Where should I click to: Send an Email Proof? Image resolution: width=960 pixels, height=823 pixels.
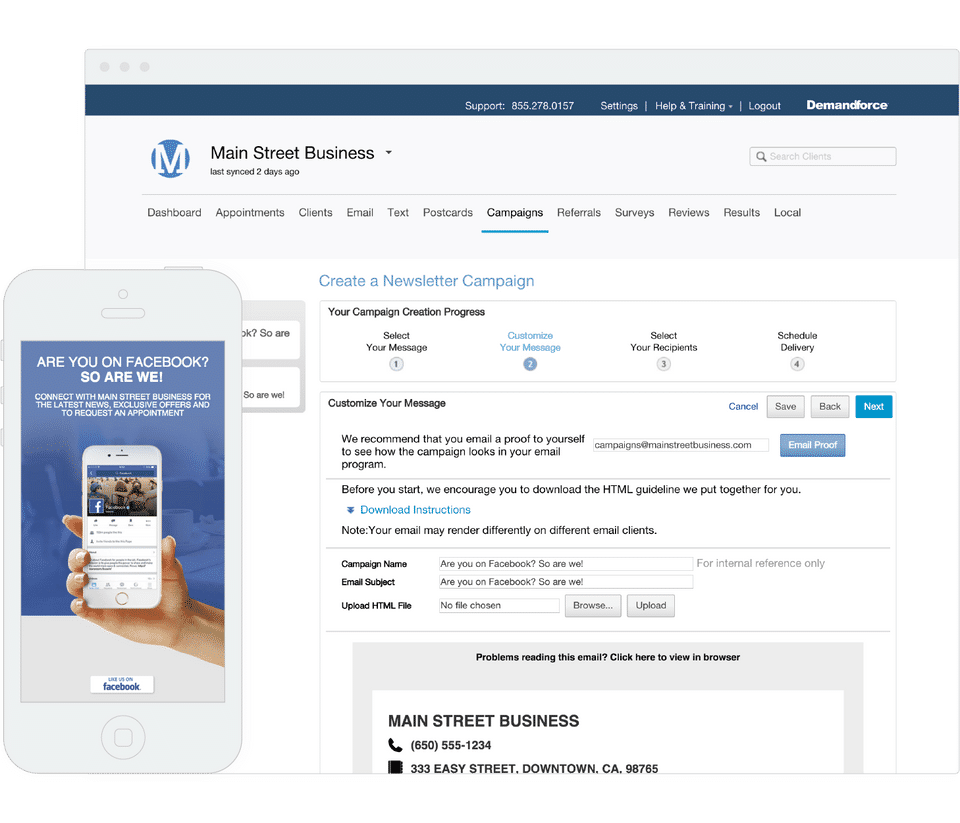pyautogui.click(x=812, y=445)
